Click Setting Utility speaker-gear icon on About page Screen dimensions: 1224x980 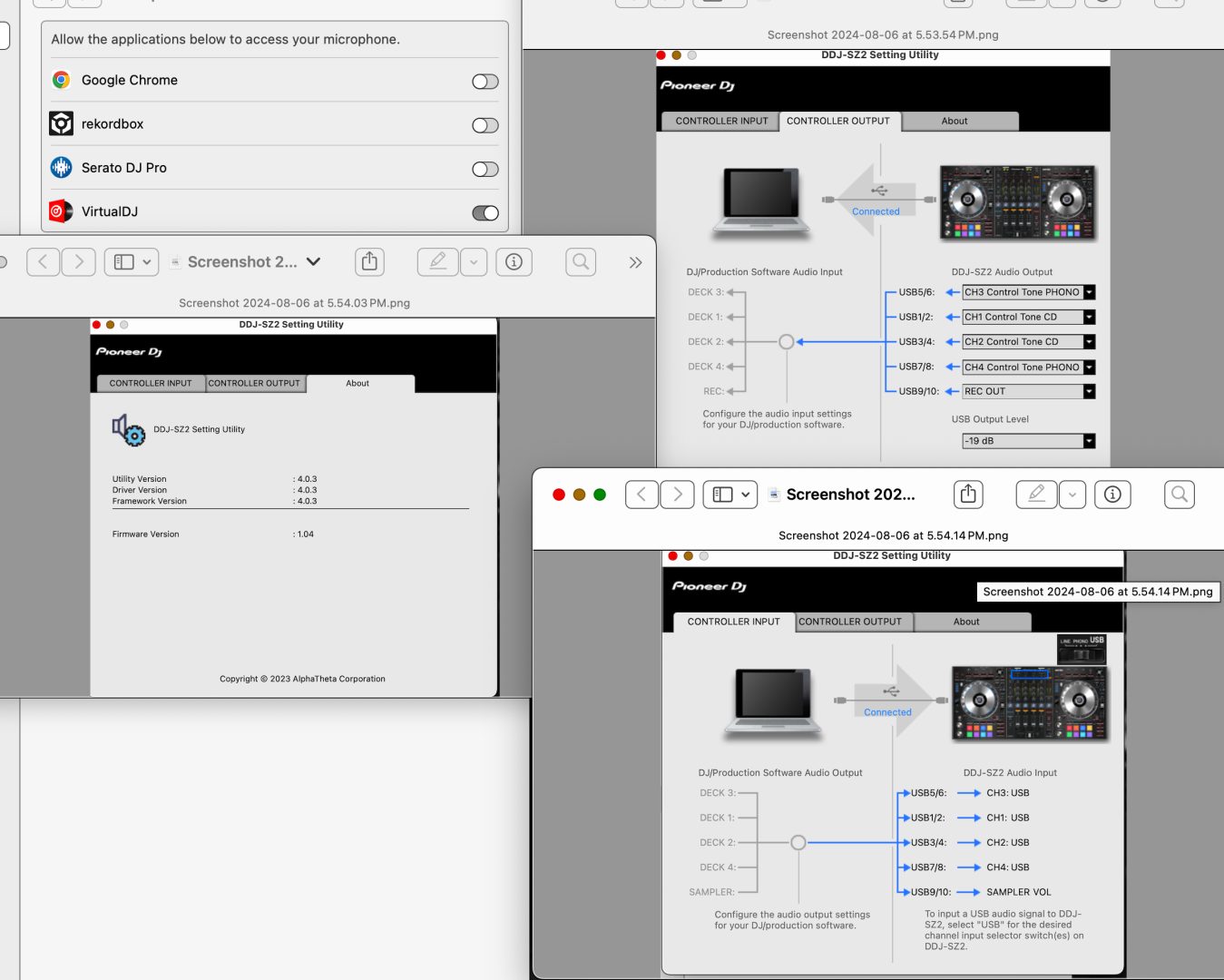(x=128, y=430)
